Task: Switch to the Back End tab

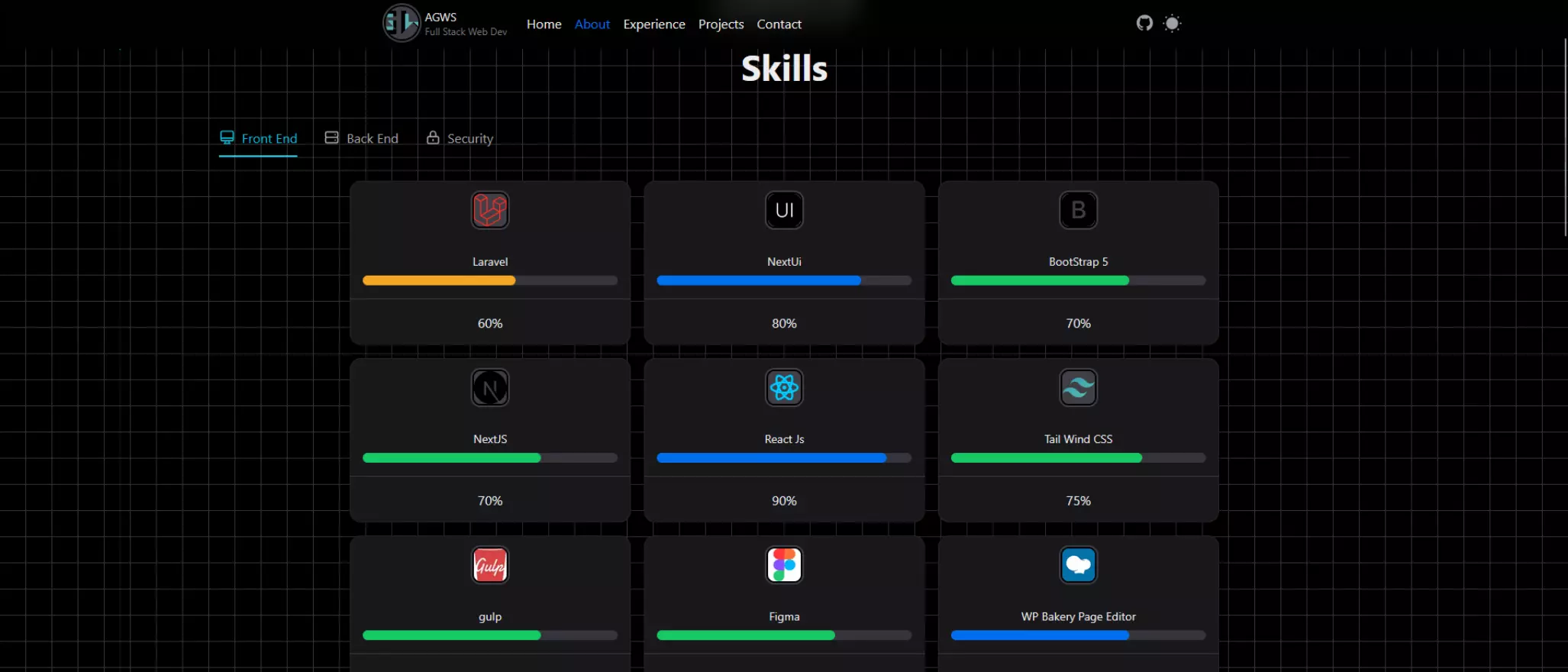Action: pos(362,138)
